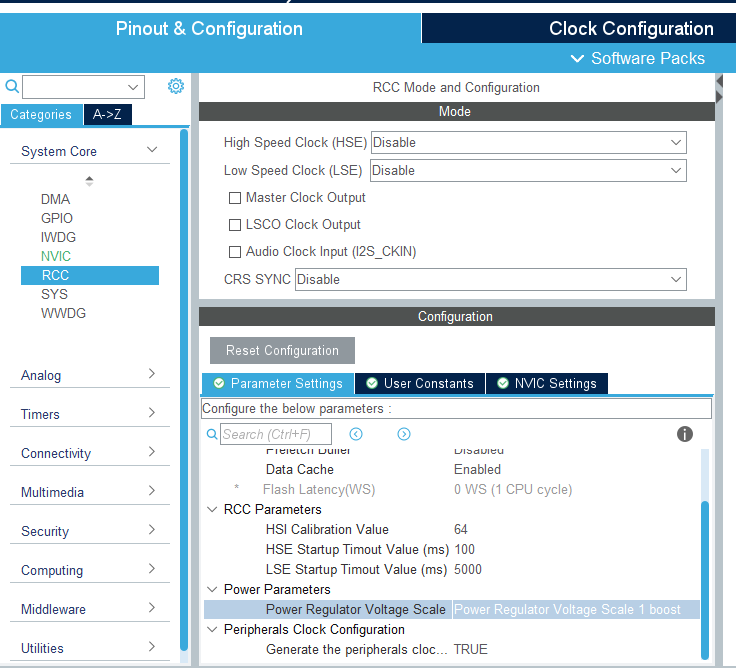Open the NVIC Settings tab
736x671 pixels.
[547, 383]
